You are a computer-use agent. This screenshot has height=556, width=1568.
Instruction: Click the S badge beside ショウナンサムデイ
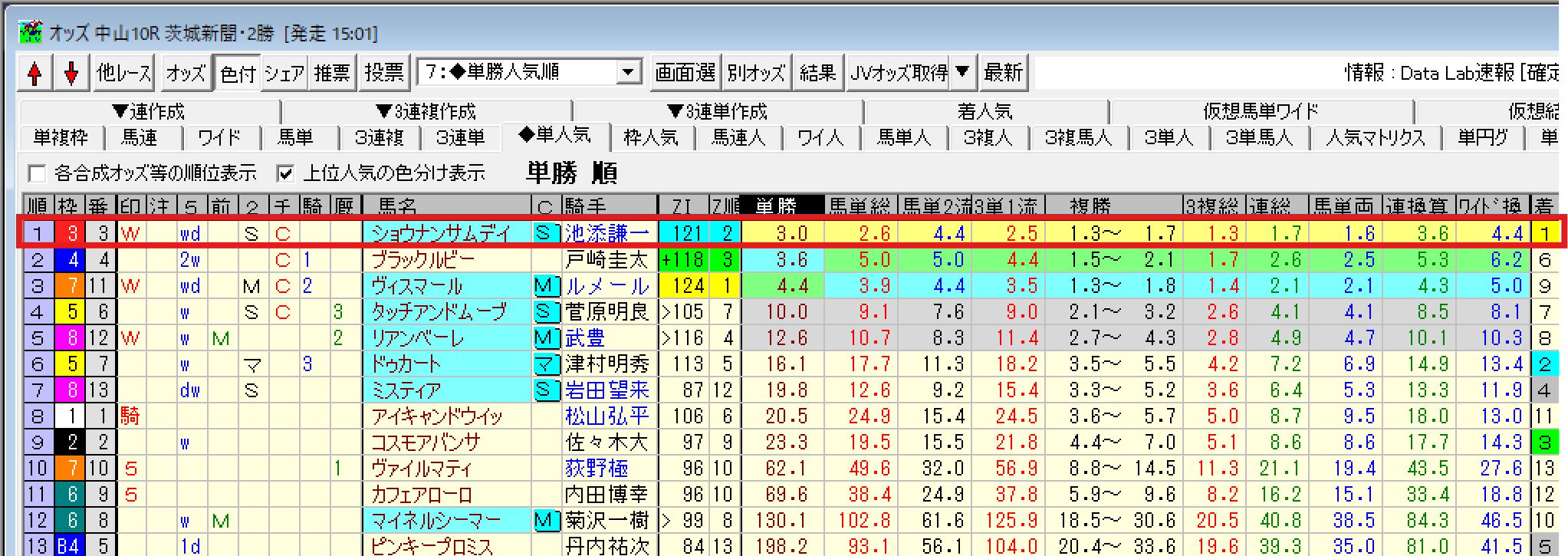tap(544, 233)
